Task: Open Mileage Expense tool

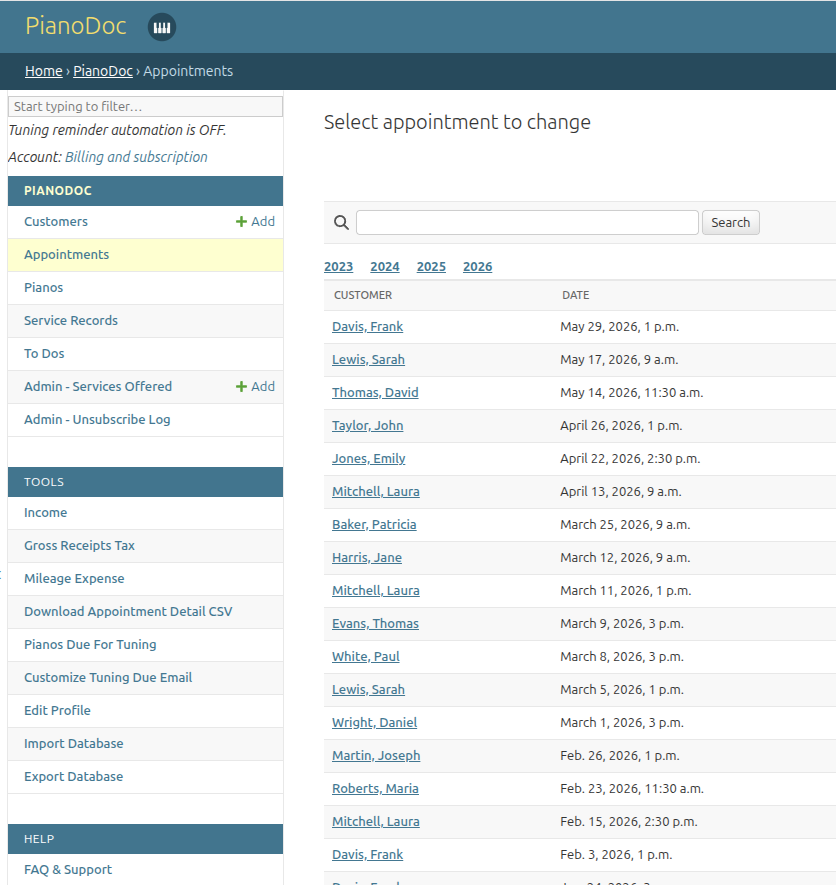Action: point(75,579)
